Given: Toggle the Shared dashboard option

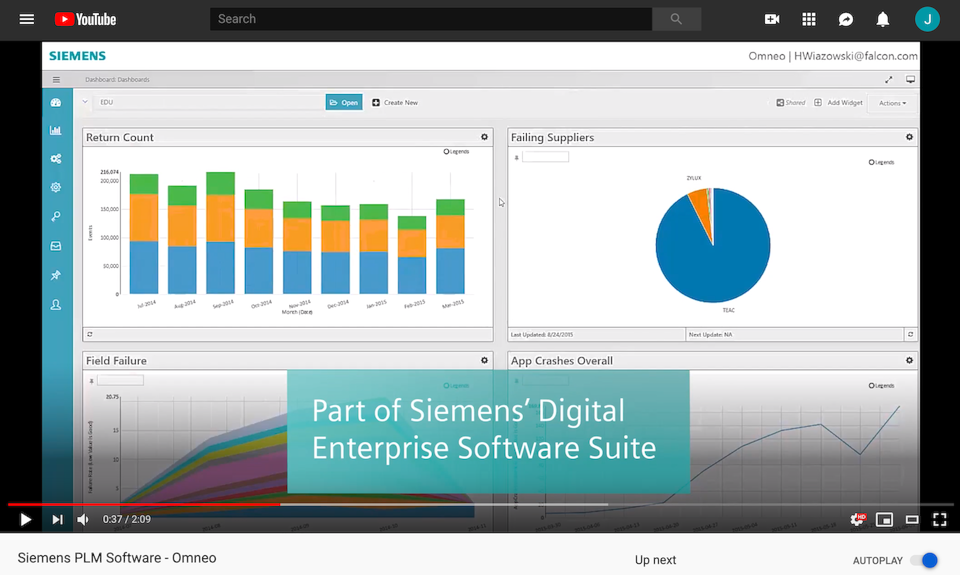Looking at the screenshot, I should (x=790, y=103).
